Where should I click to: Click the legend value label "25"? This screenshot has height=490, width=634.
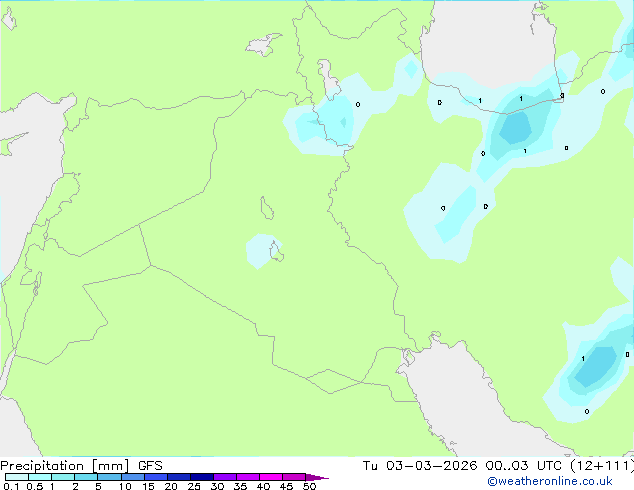[194, 486]
